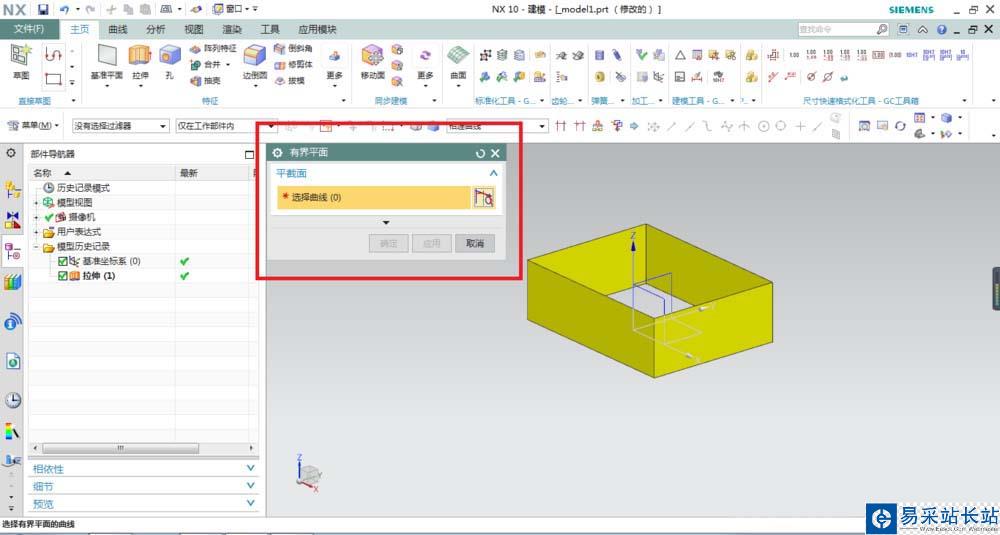Select the 孔 hole tool
Viewport: 1000px width, 535px height.
pos(169,62)
